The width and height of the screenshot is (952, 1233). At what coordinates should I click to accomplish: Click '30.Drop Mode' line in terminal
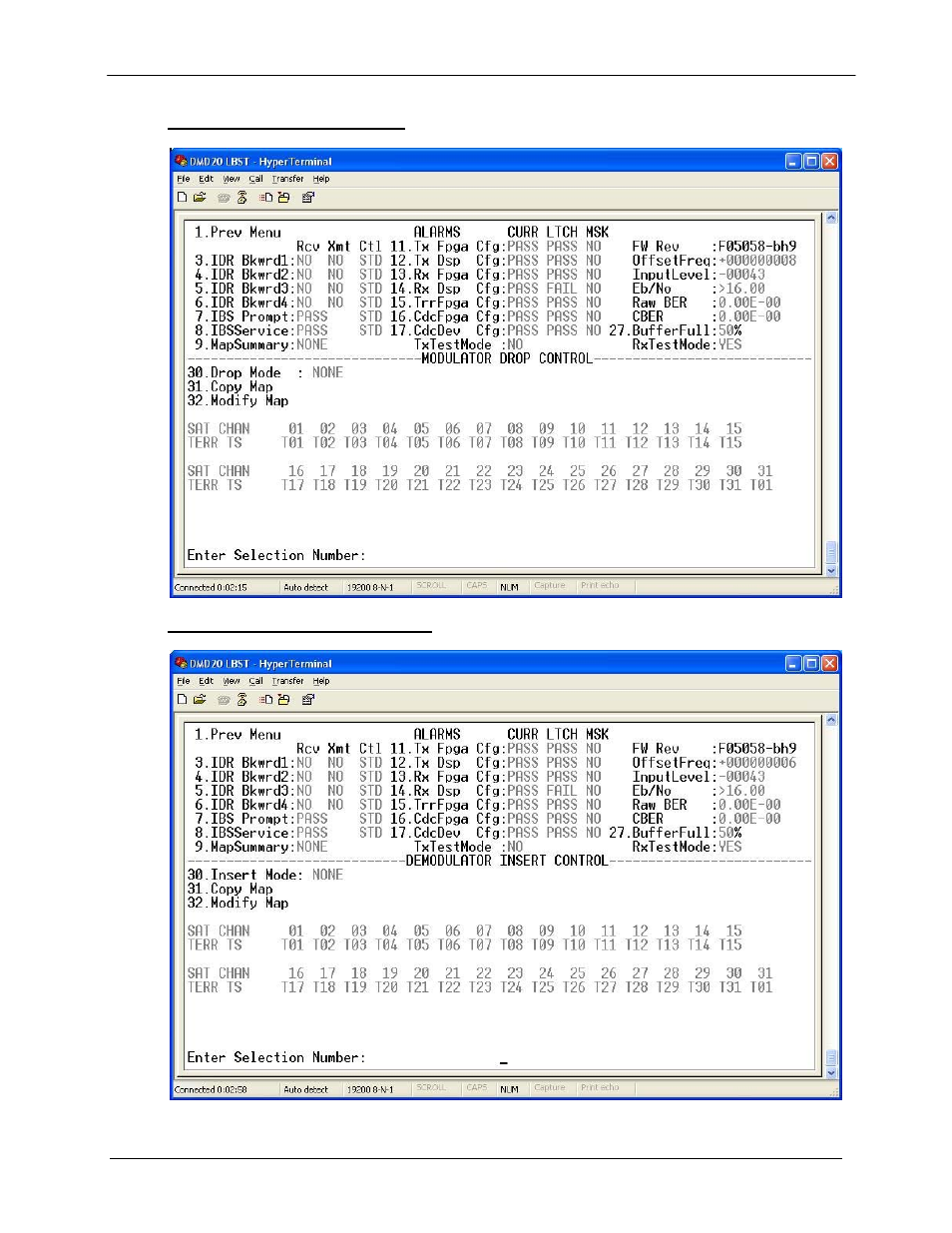pos(265,372)
